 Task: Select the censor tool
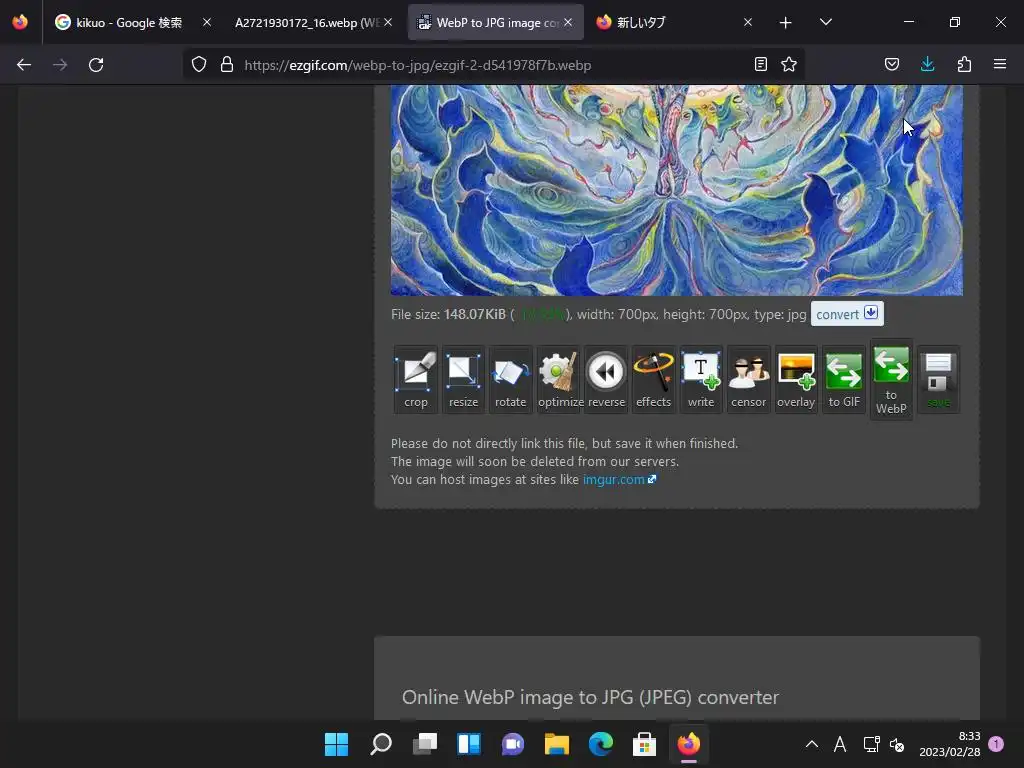(748, 380)
